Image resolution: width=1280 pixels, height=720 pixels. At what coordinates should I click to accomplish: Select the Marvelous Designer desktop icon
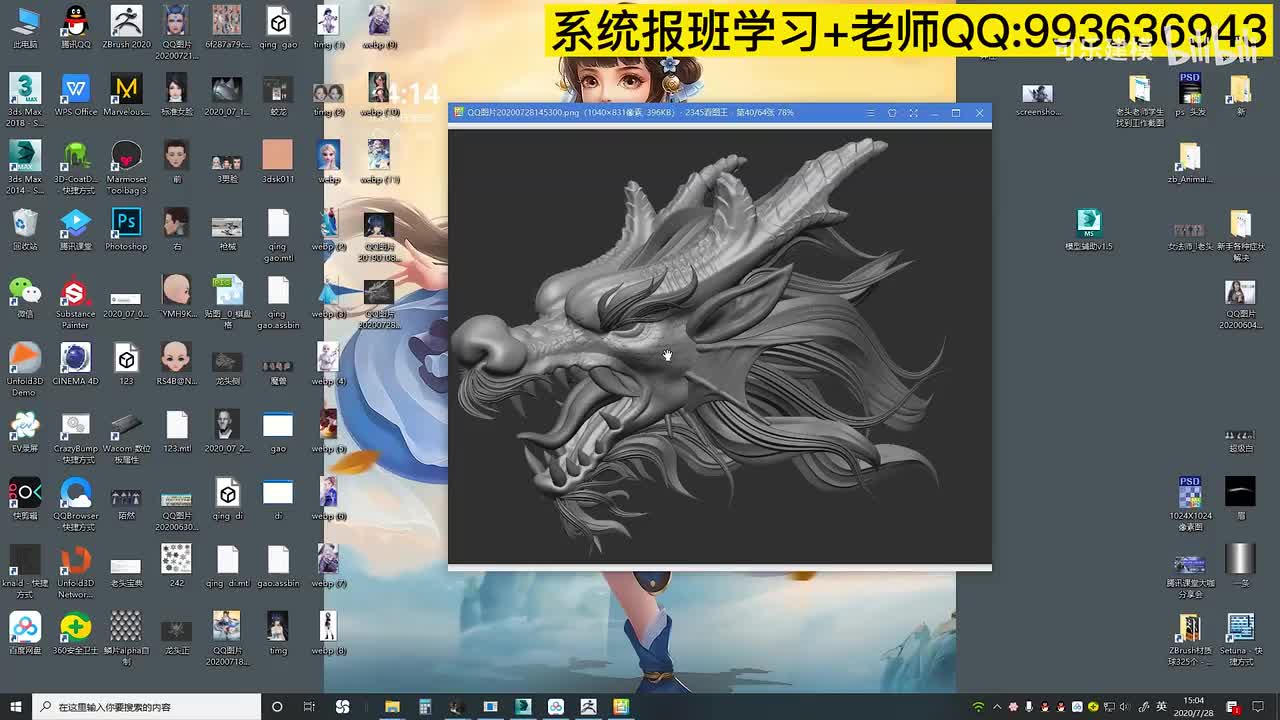coord(126,94)
